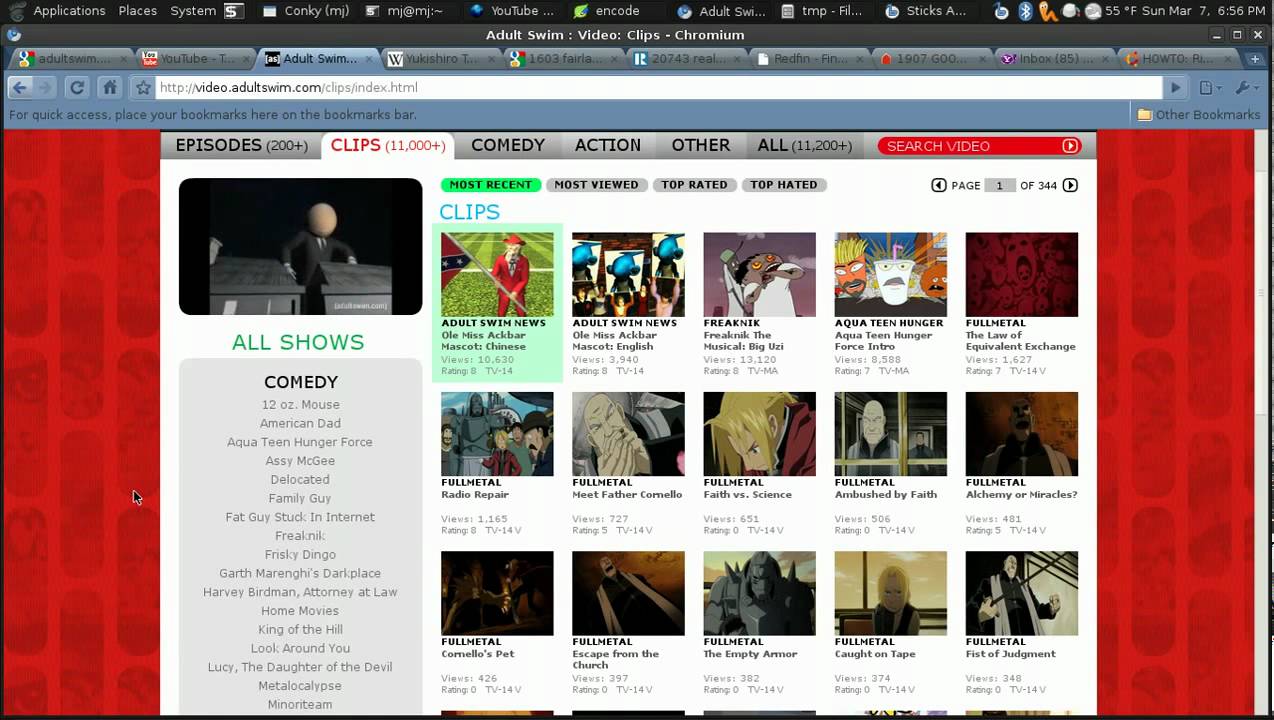The height and width of the screenshot is (720, 1274).
Task: Open the Ambushed by Faith thumbnail
Action: click(890, 434)
